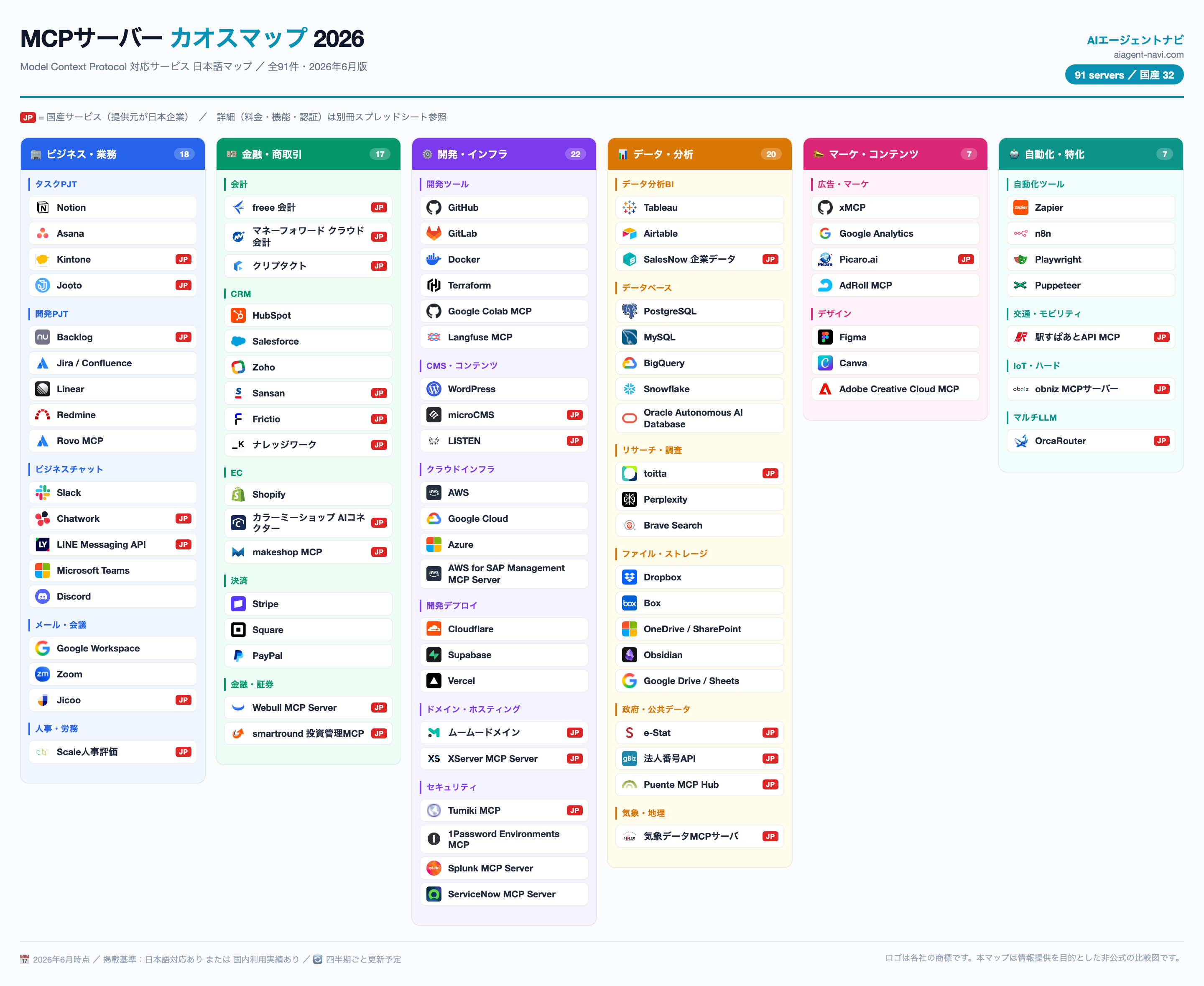Click the Kintone icon
Image resolution: width=1204 pixels, height=986 pixels.
click(43, 260)
